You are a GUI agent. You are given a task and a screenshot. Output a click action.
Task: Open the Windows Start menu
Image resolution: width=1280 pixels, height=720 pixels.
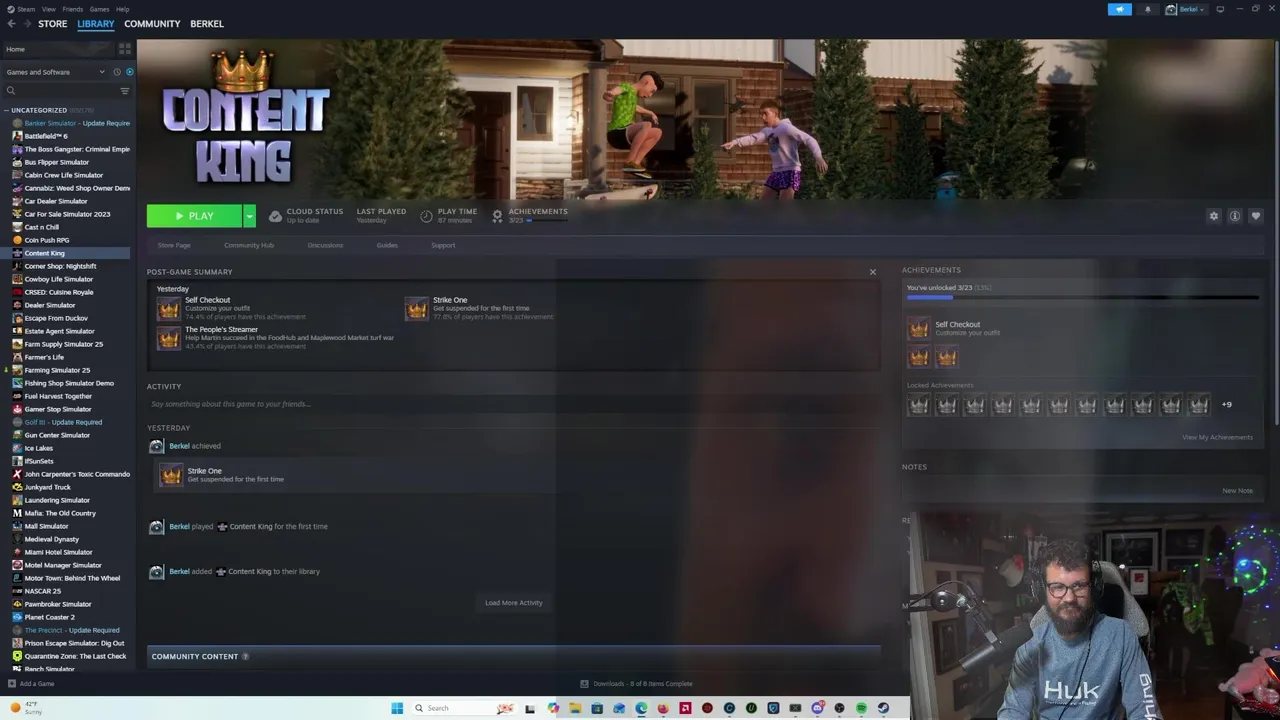click(x=397, y=708)
